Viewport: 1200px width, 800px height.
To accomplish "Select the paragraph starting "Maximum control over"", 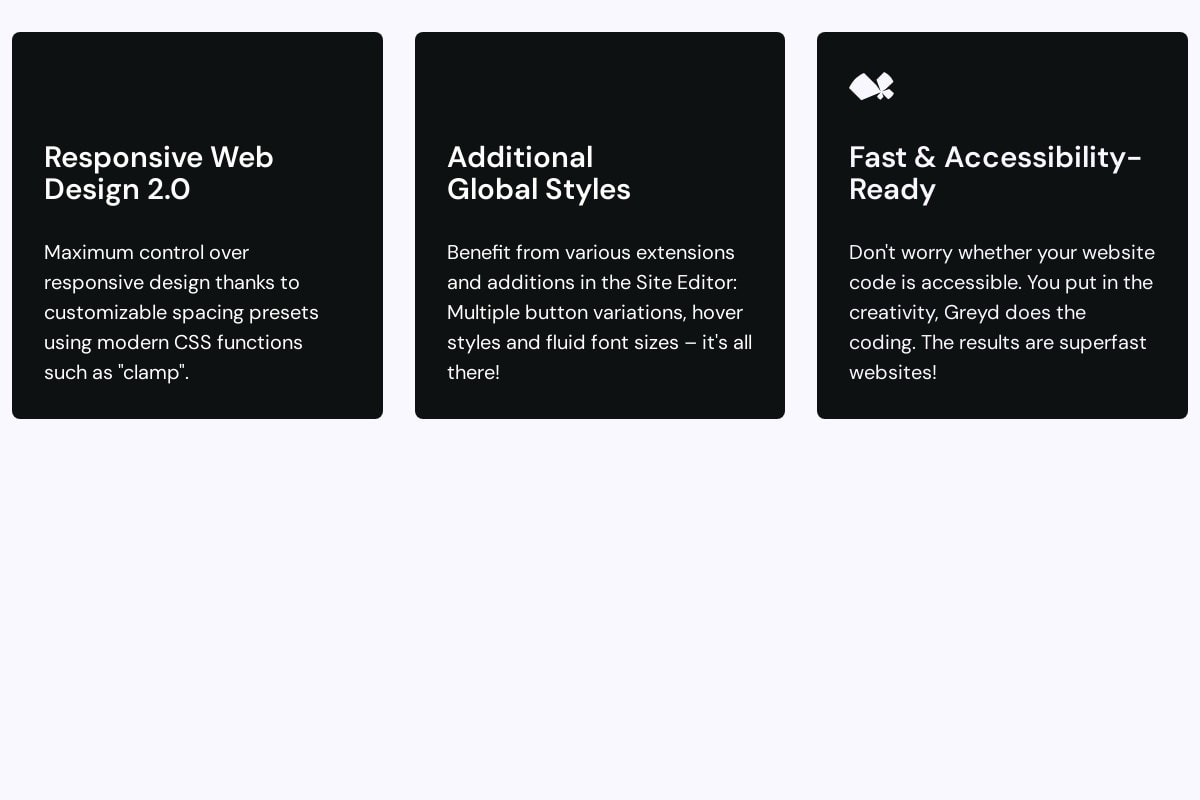I will tap(181, 312).
